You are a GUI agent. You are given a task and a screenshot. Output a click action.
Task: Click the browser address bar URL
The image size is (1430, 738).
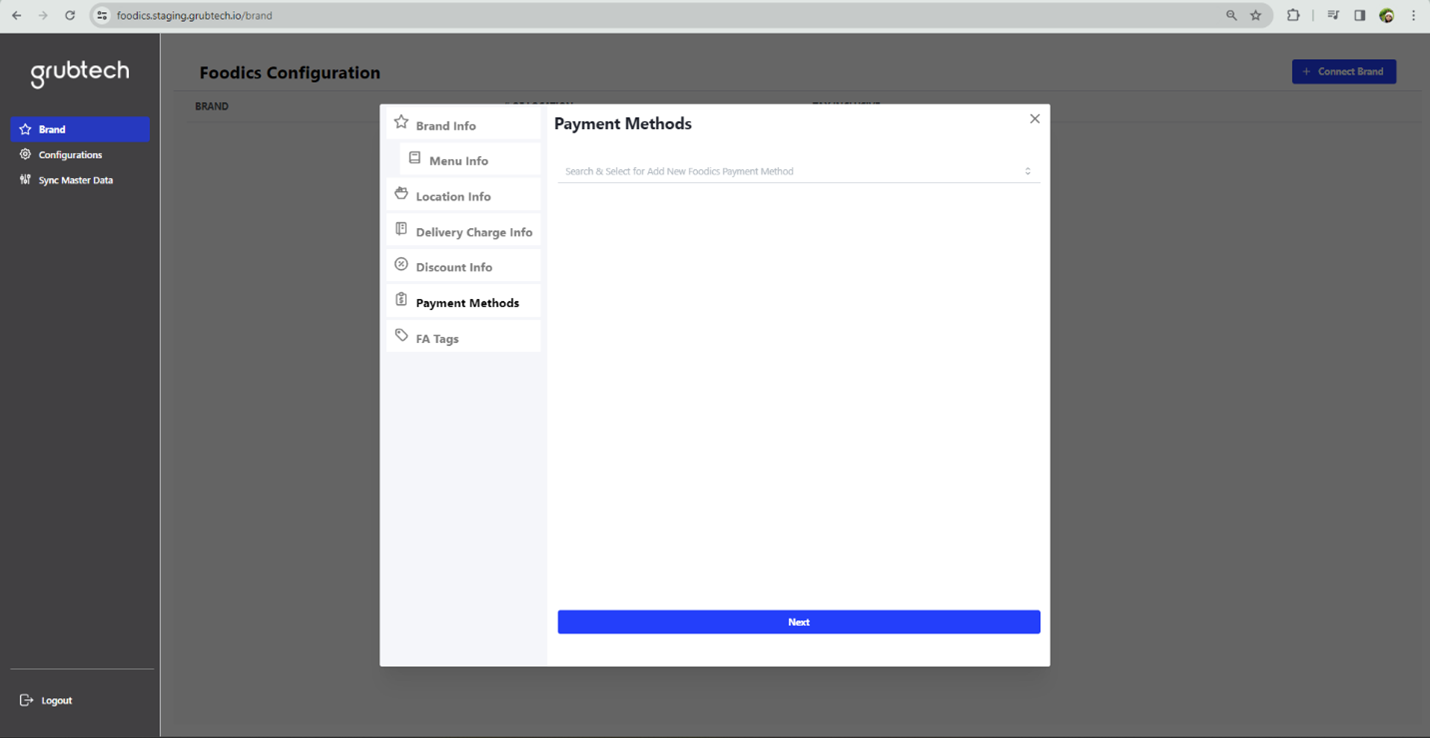(x=194, y=16)
